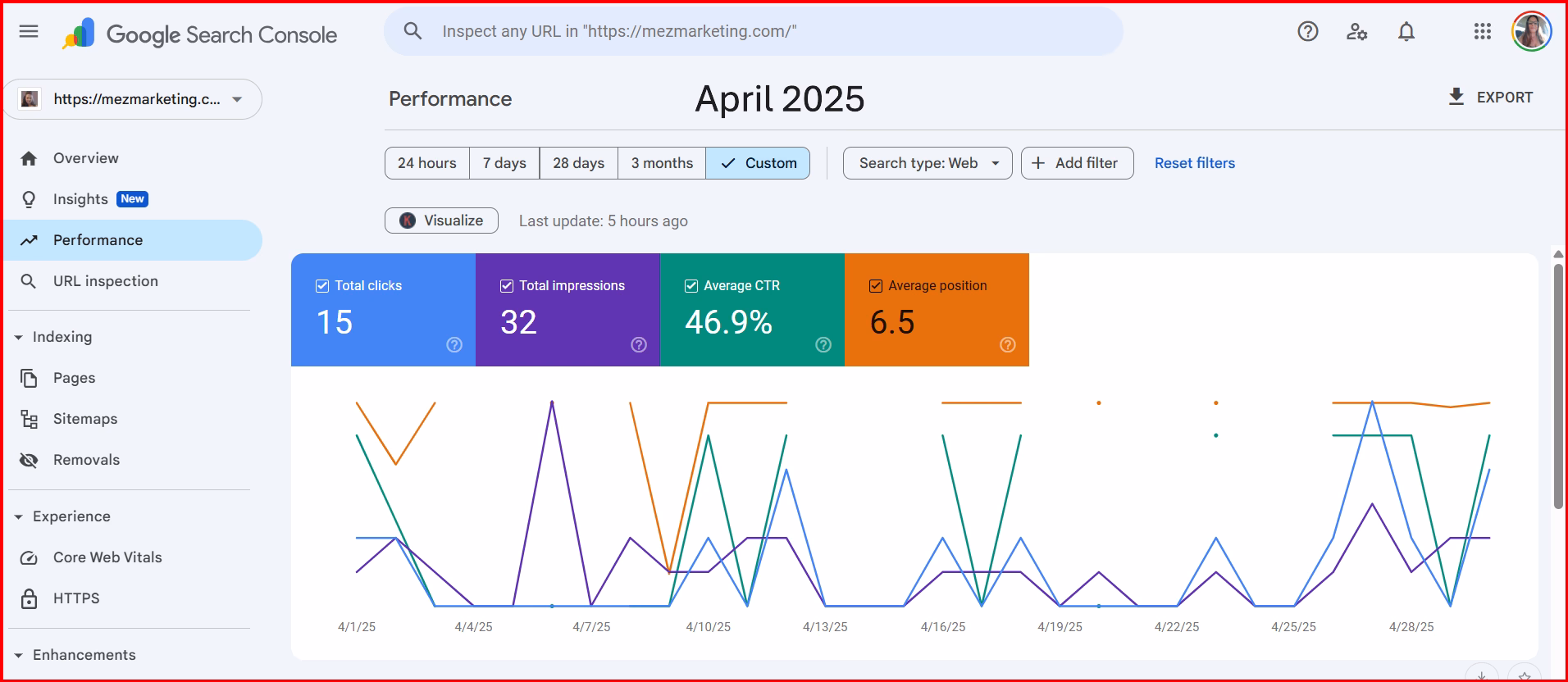Toggle the Total impressions checkbox

click(x=507, y=286)
